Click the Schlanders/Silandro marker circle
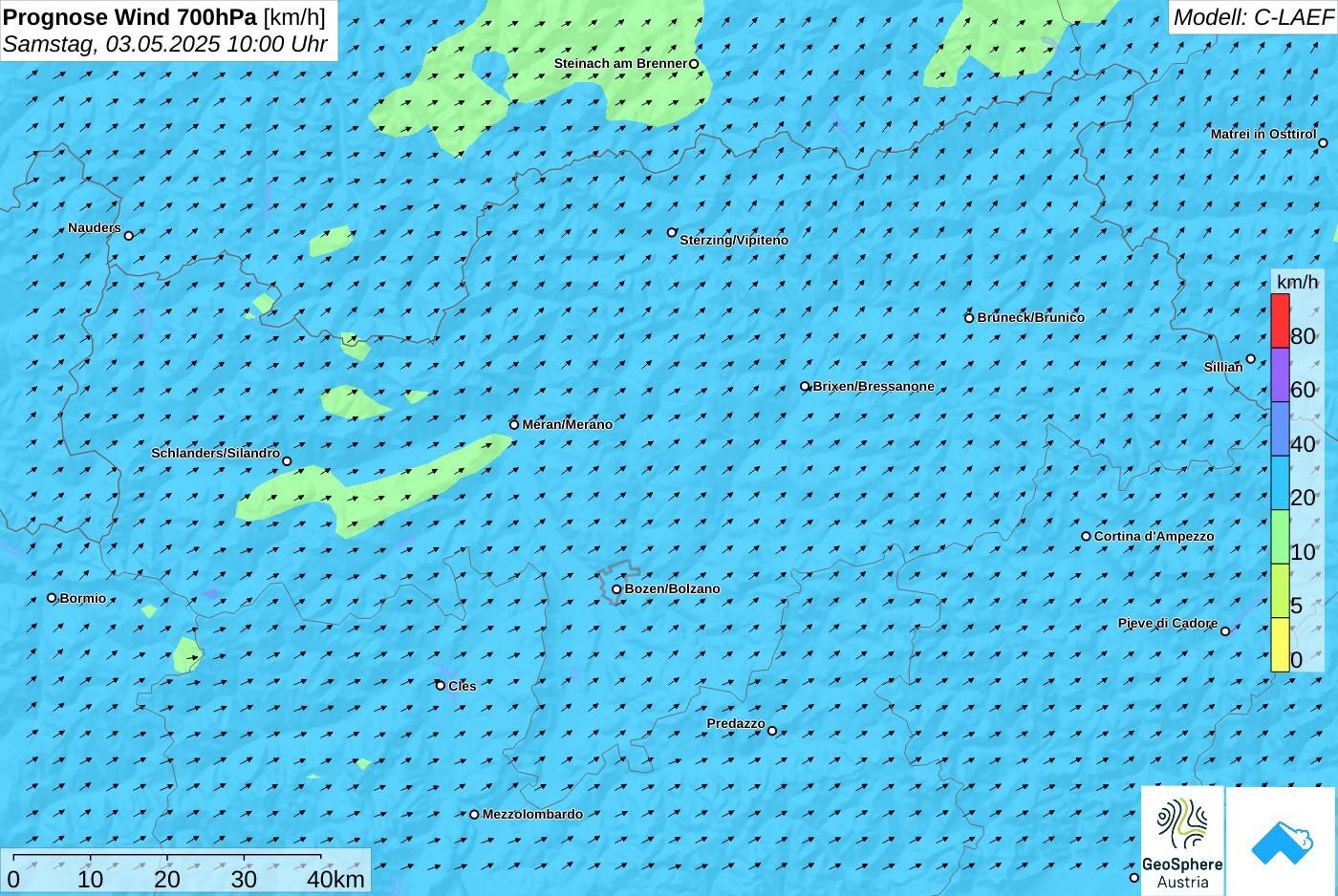Viewport: 1338px width, 896px height. 287,461
